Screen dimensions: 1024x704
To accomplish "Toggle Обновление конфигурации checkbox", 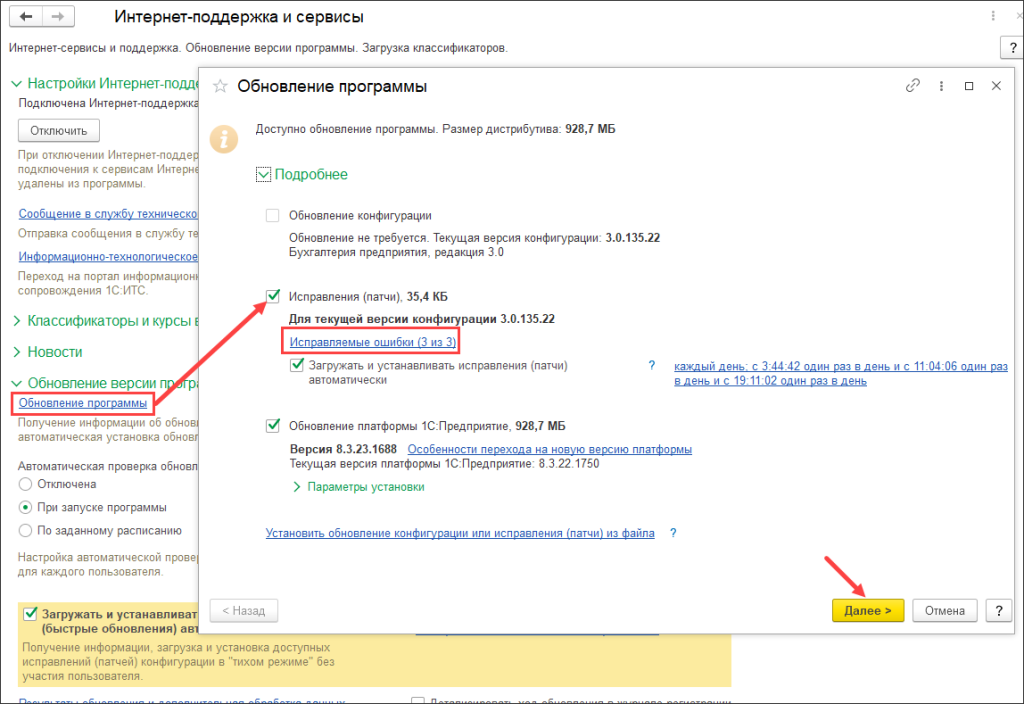I will [x=272, y=216].
